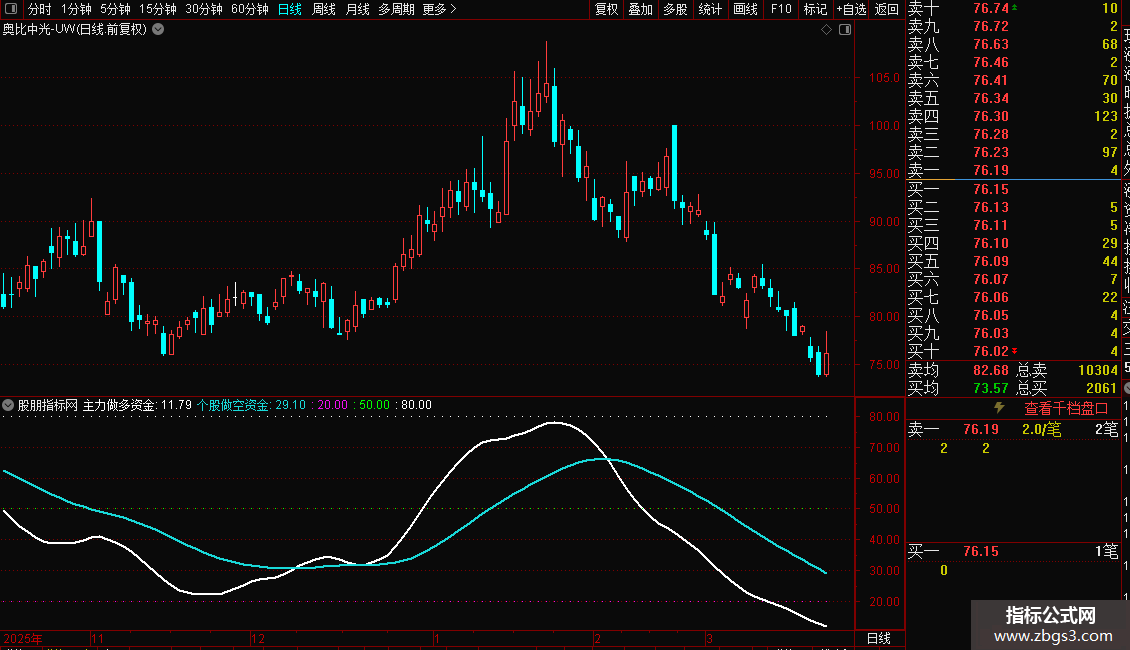1130x650 pixels.
Task: Click the 标记 mark button
Action: click(815, 9)
